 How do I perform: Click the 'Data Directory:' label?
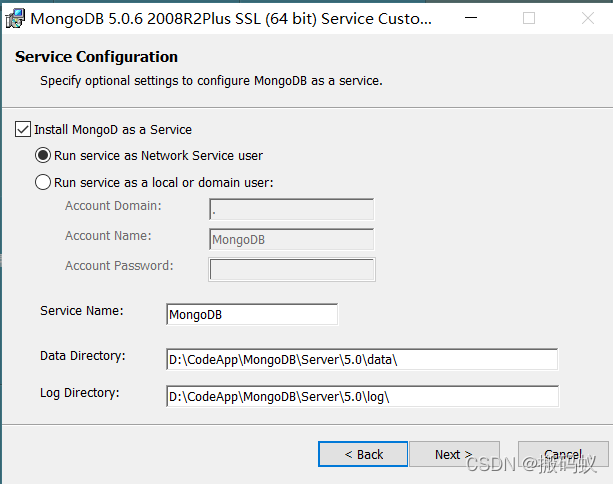(x=82, y=356)
